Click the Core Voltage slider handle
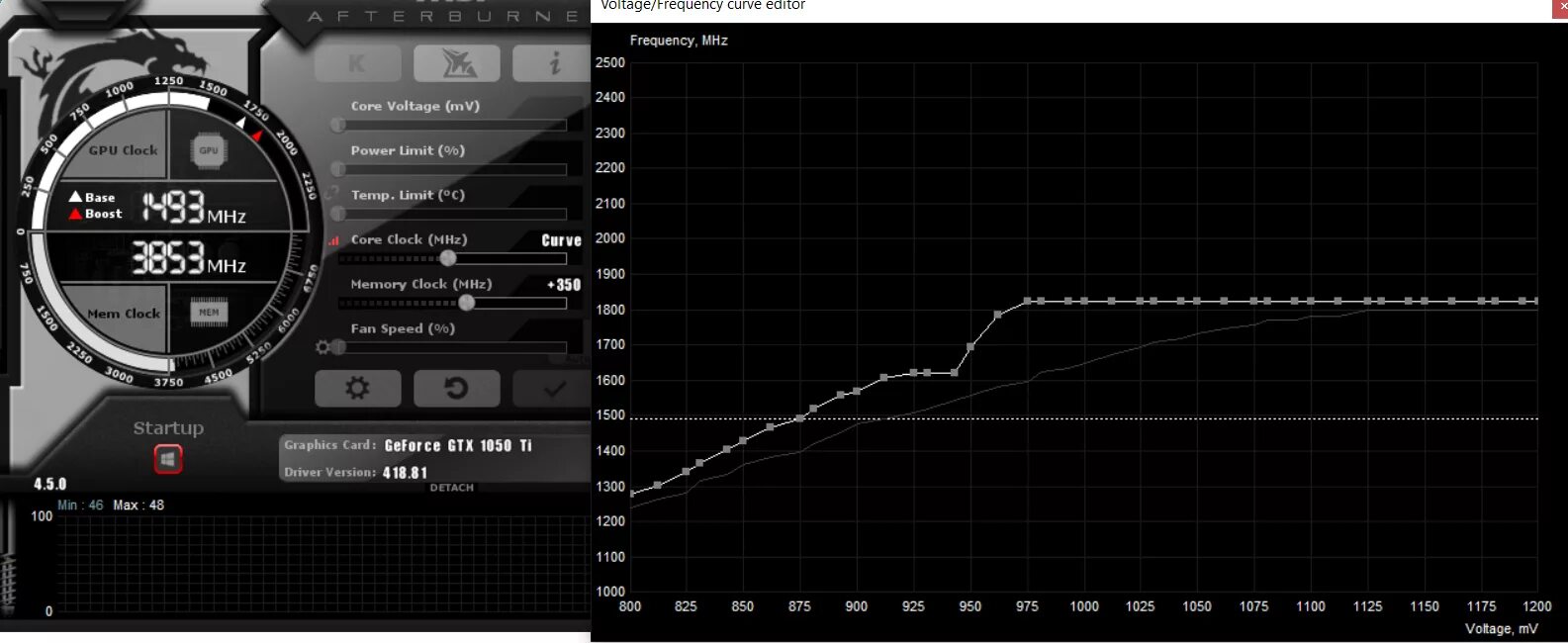Image resolution: width=1568 pixels, height=643 pixels. pyautogui.click(x=338, y=125)
